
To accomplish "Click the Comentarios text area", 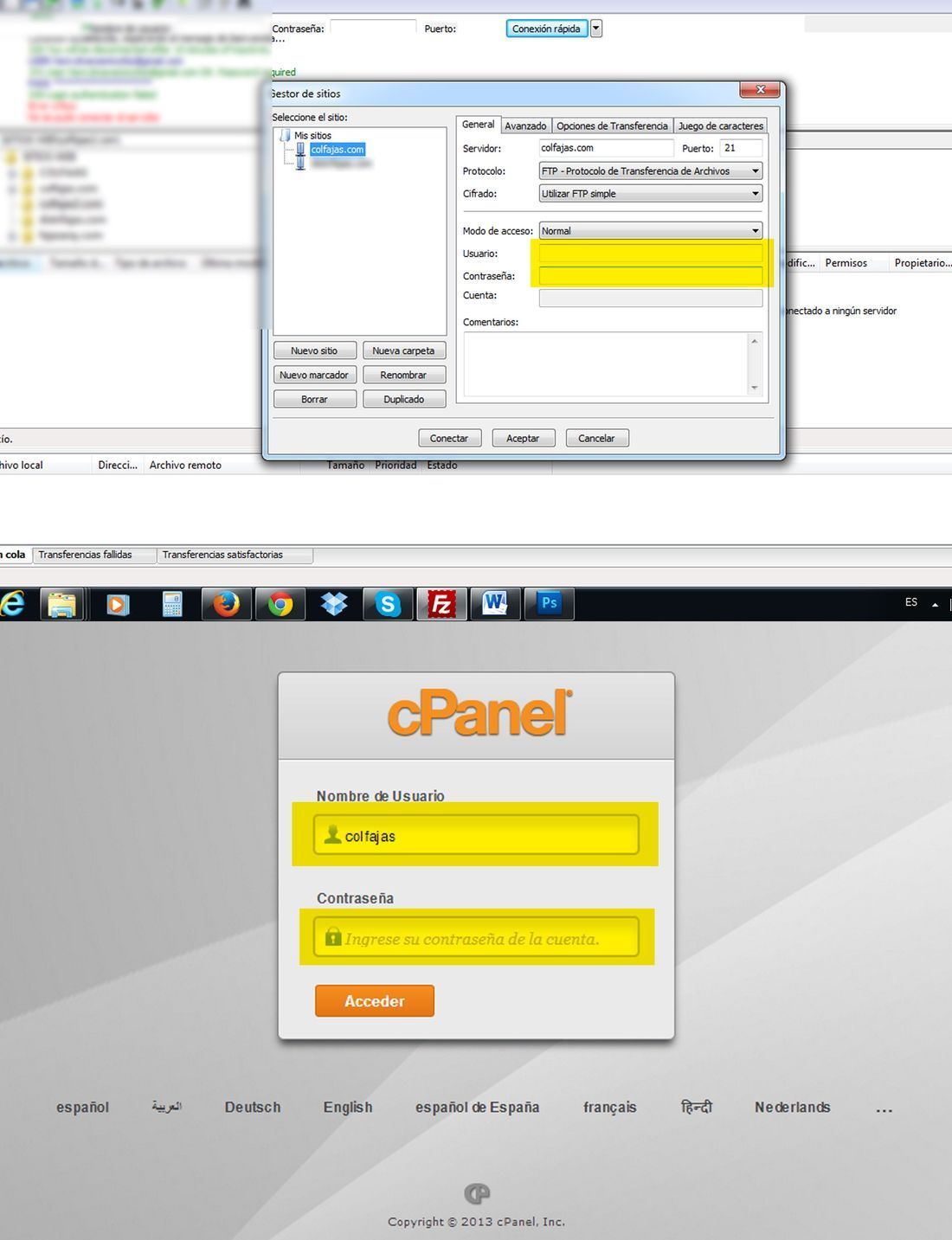I will [x=606, y=364].
